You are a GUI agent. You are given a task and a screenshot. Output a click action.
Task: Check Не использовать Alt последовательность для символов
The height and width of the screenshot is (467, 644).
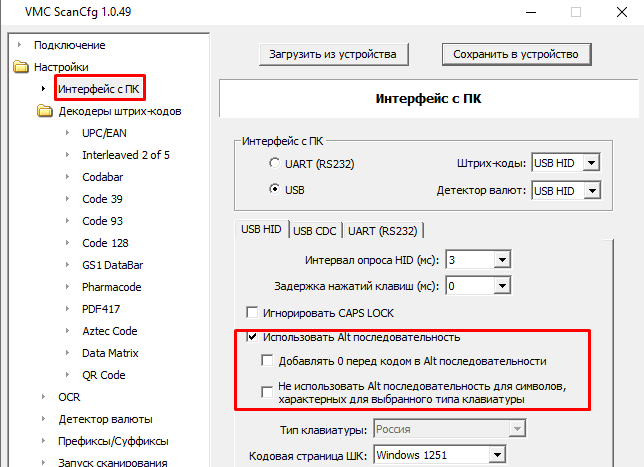(267, 392)
